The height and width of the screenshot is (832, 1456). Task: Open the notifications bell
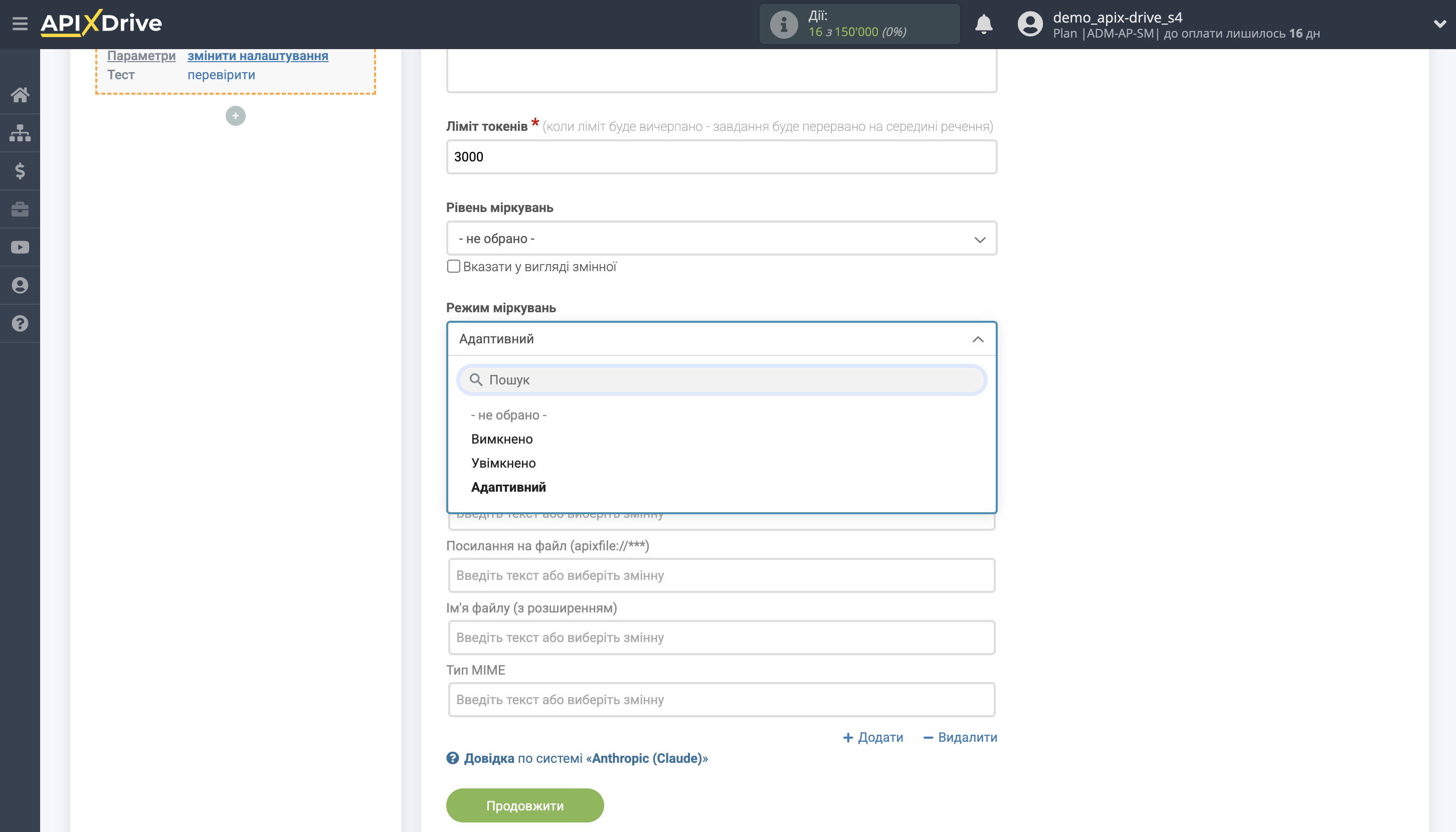[x=983, y=24]
